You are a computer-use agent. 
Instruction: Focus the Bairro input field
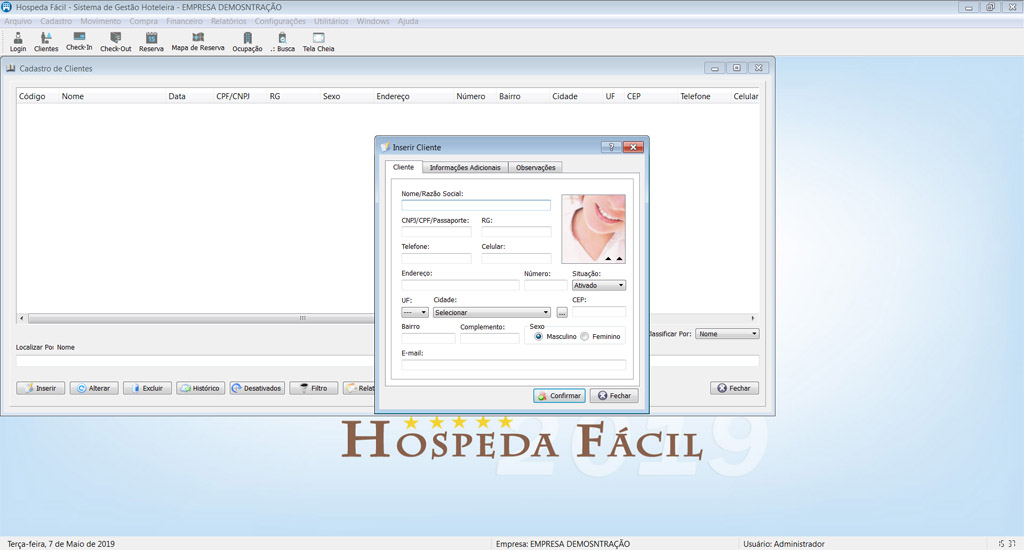[428, 338]
